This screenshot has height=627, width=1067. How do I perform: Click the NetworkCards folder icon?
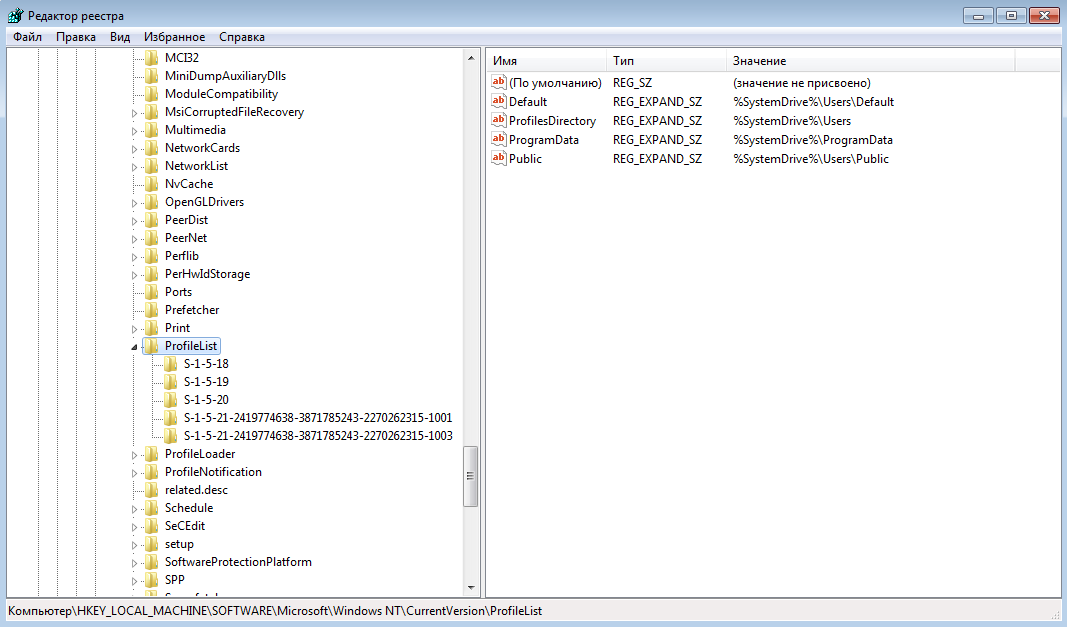tap(152, 148)
